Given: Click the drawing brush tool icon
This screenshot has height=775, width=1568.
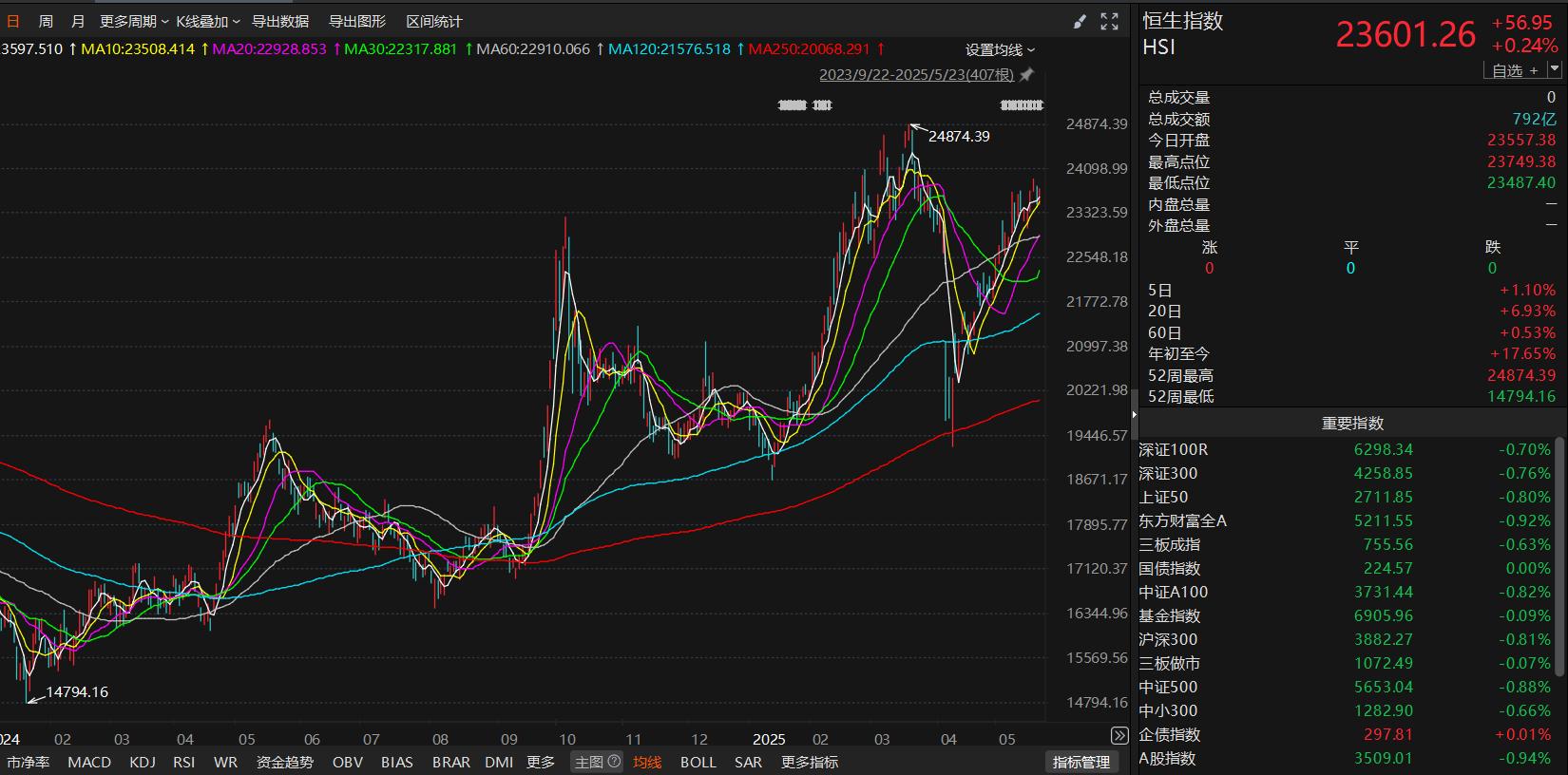Looking at the screenshot, I should pyautogui.click(x=1080, y=21).
